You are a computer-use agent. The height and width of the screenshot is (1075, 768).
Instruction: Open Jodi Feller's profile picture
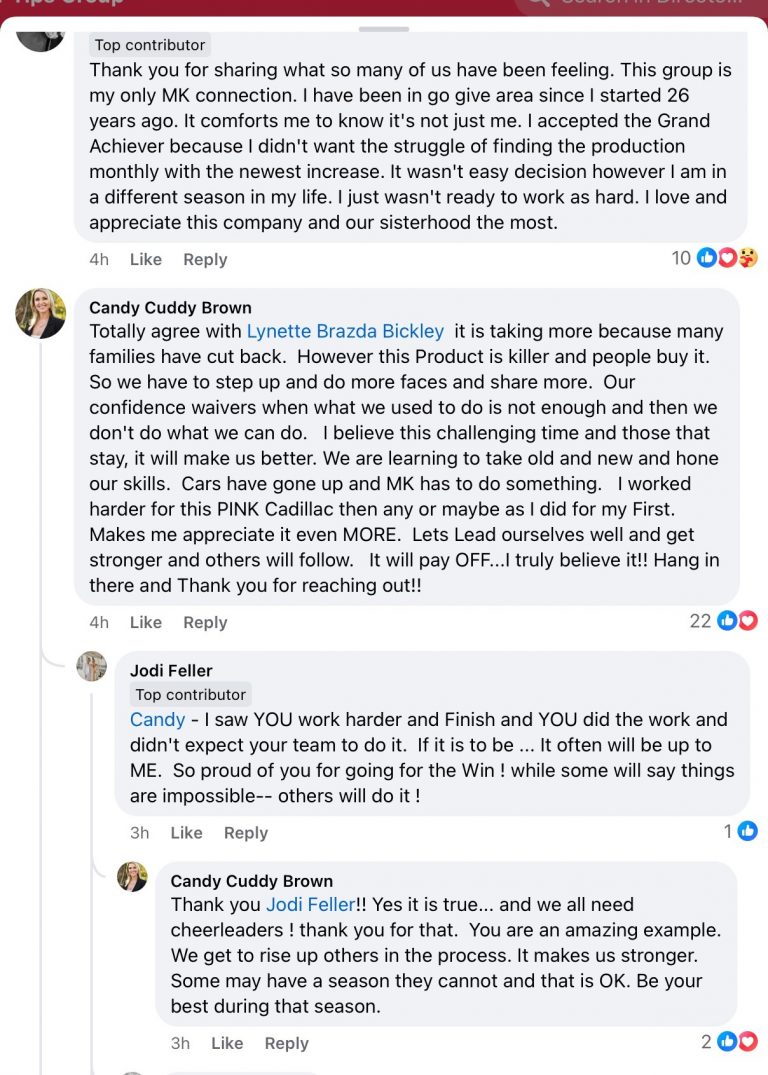[92, 666]
